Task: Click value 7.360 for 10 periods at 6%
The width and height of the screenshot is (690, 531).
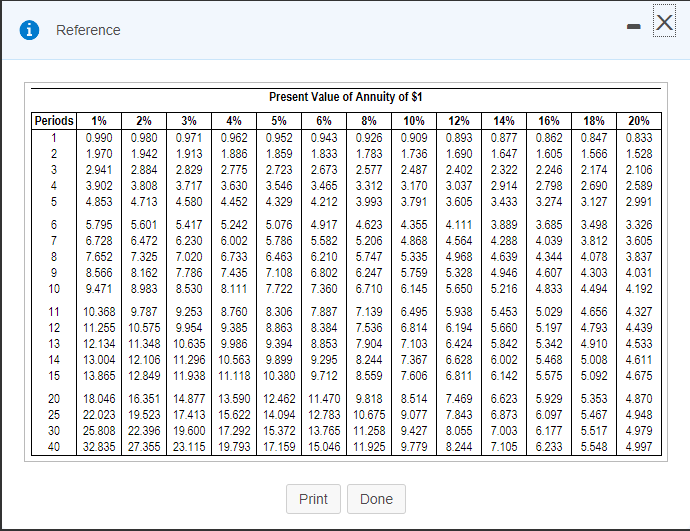Action: (x=324, y=289)
